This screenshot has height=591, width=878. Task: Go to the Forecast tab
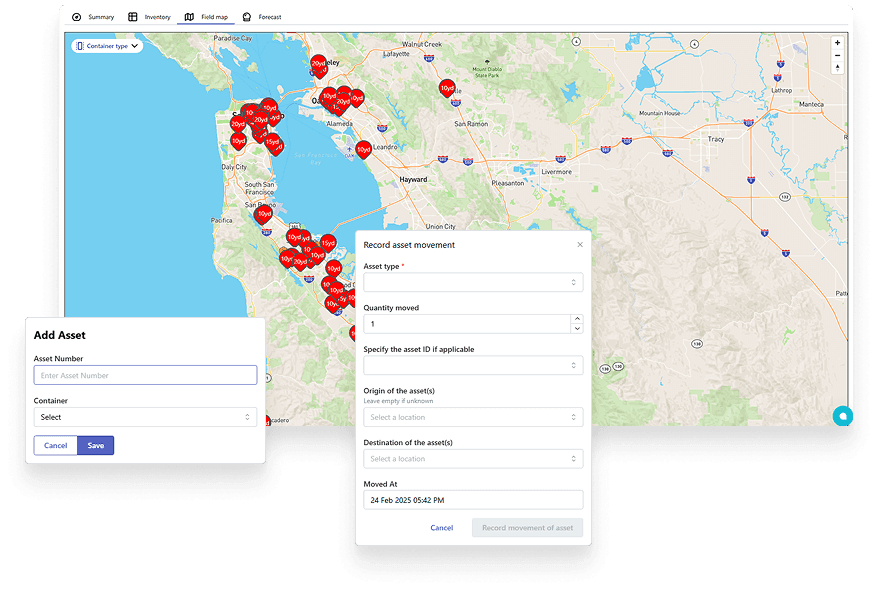tap(262, 17)
